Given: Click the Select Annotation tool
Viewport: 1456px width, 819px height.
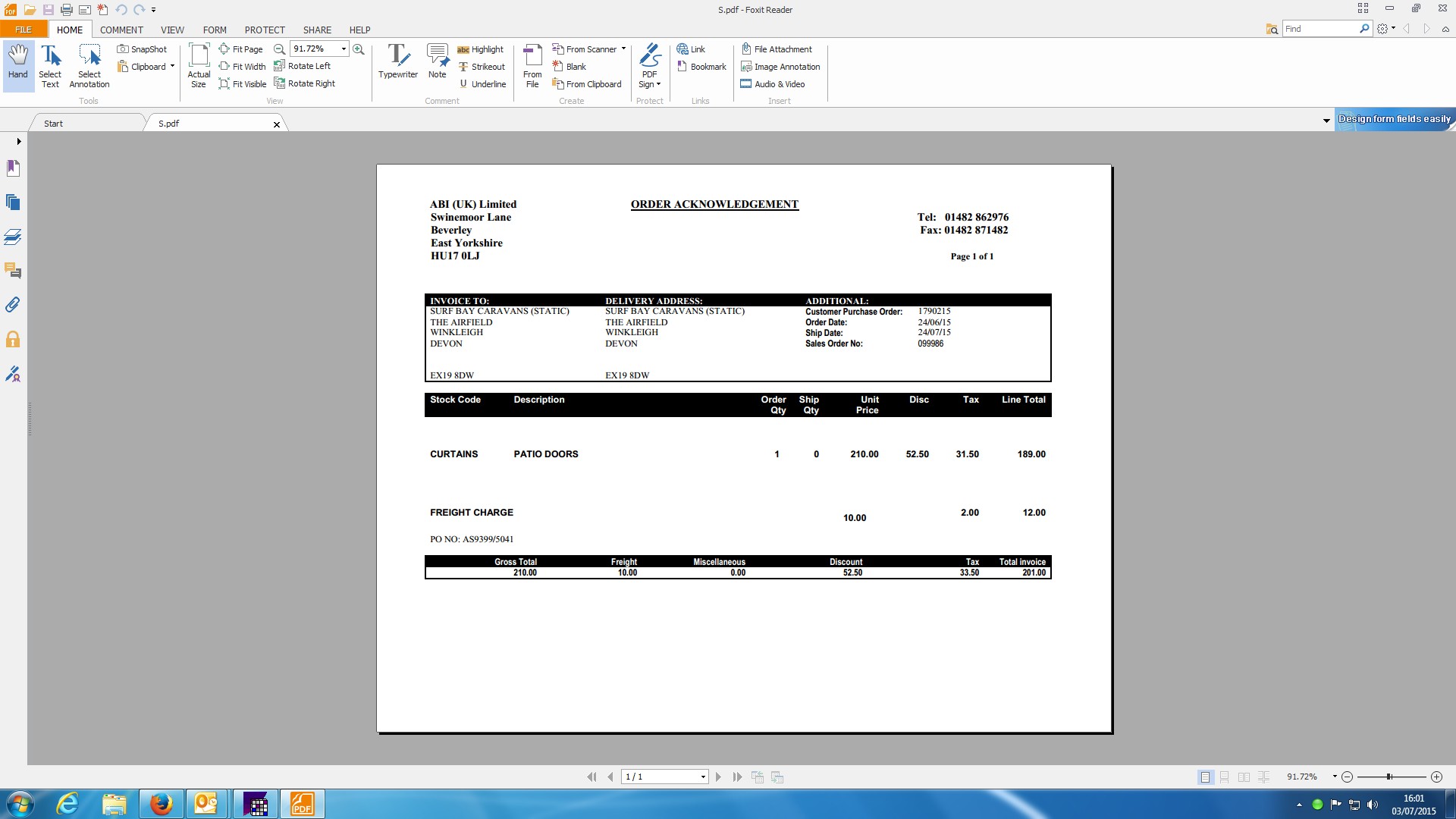Looking at the screenshot, I should pyautogui.click(x=89, y=64).
